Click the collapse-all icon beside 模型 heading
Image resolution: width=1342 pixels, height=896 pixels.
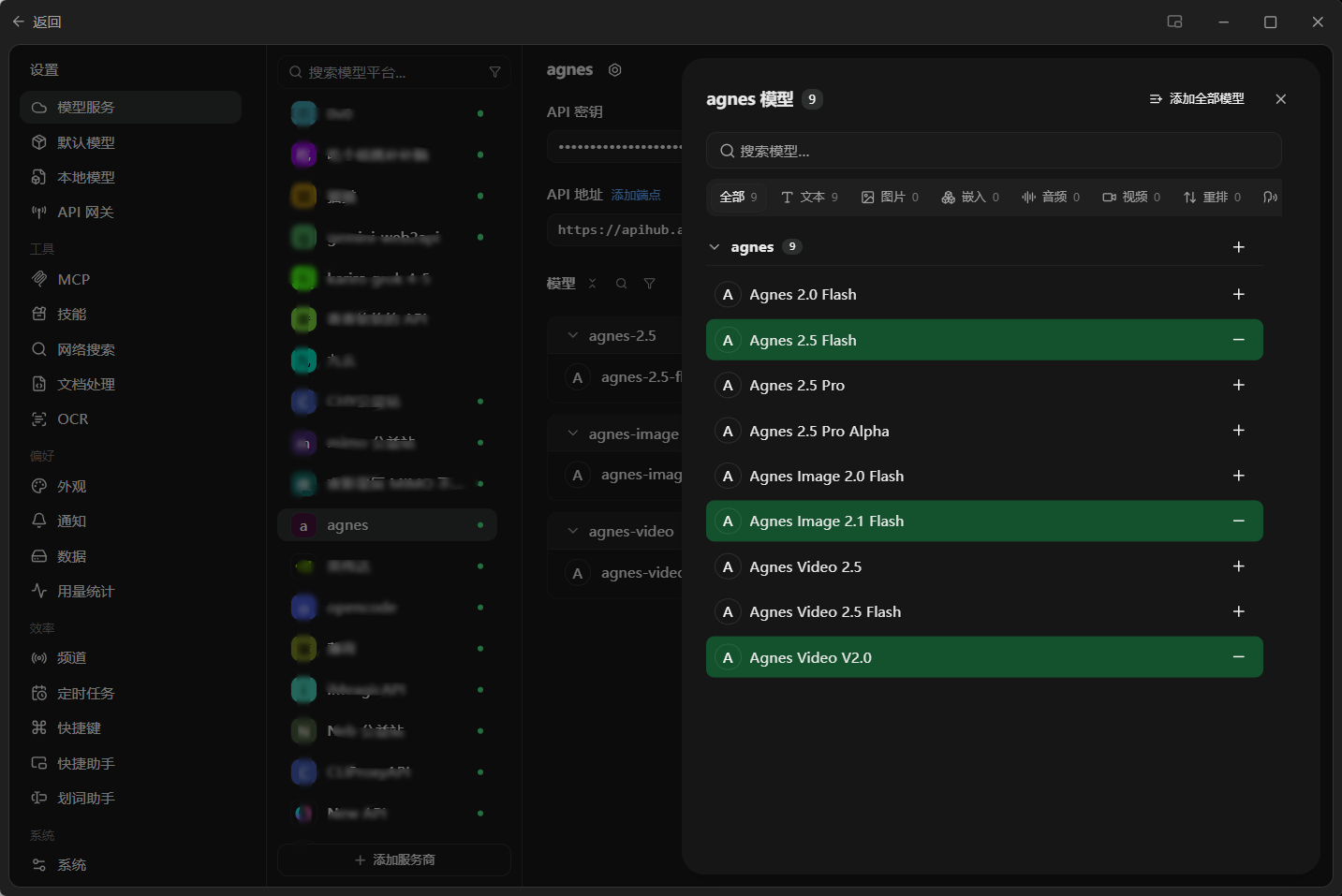592,284
